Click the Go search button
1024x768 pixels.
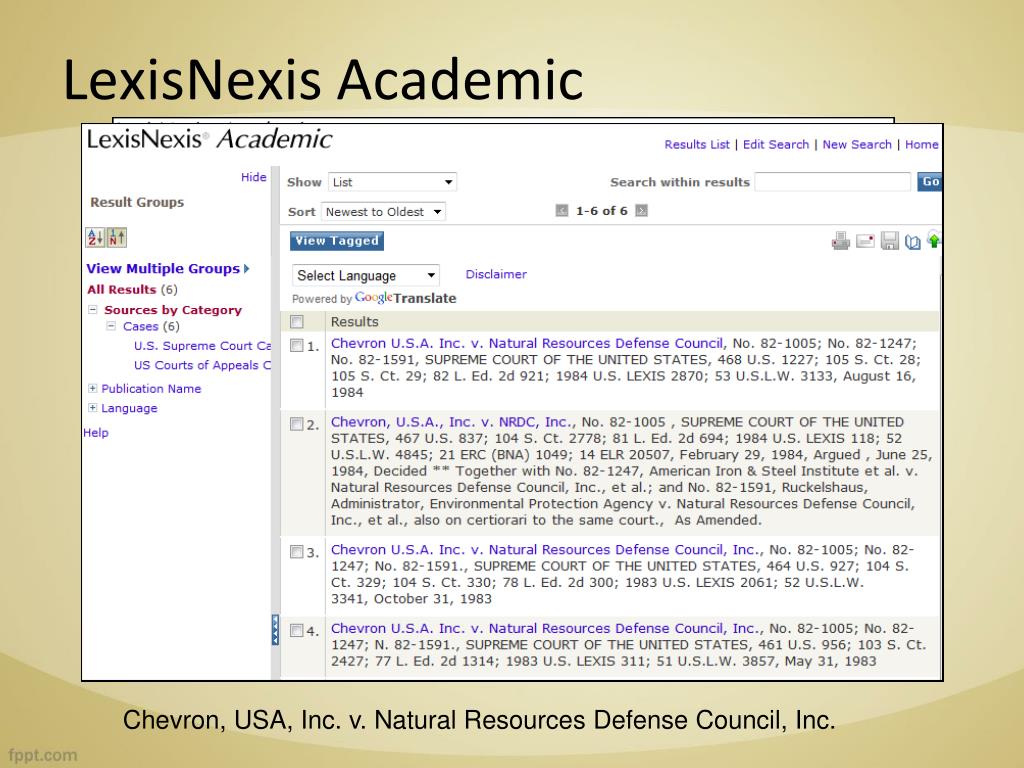tap(930, 182)
